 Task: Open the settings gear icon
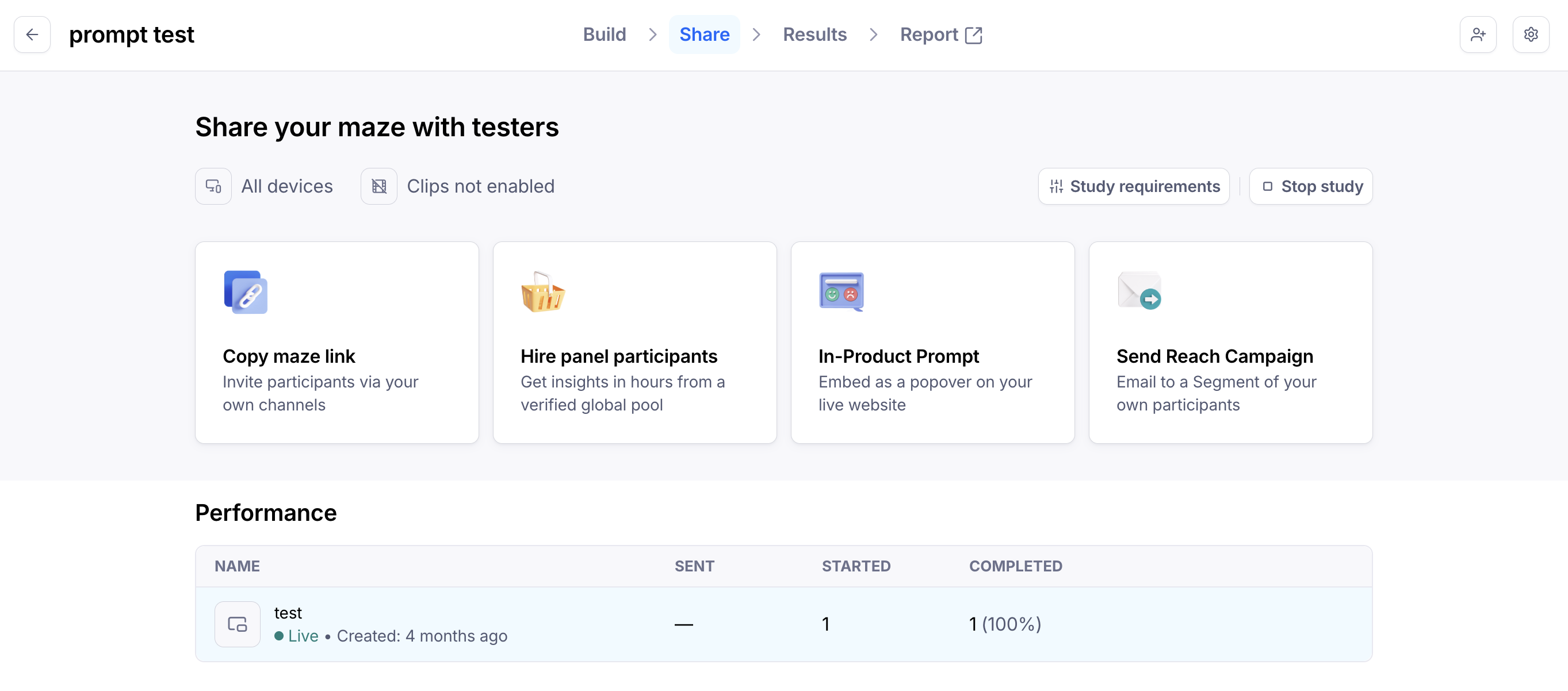[x=1530, y=34]
